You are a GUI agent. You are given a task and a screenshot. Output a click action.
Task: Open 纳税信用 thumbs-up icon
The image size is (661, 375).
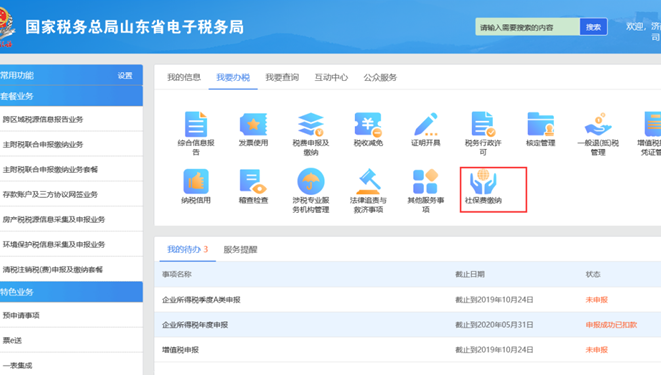coord(196,181)
